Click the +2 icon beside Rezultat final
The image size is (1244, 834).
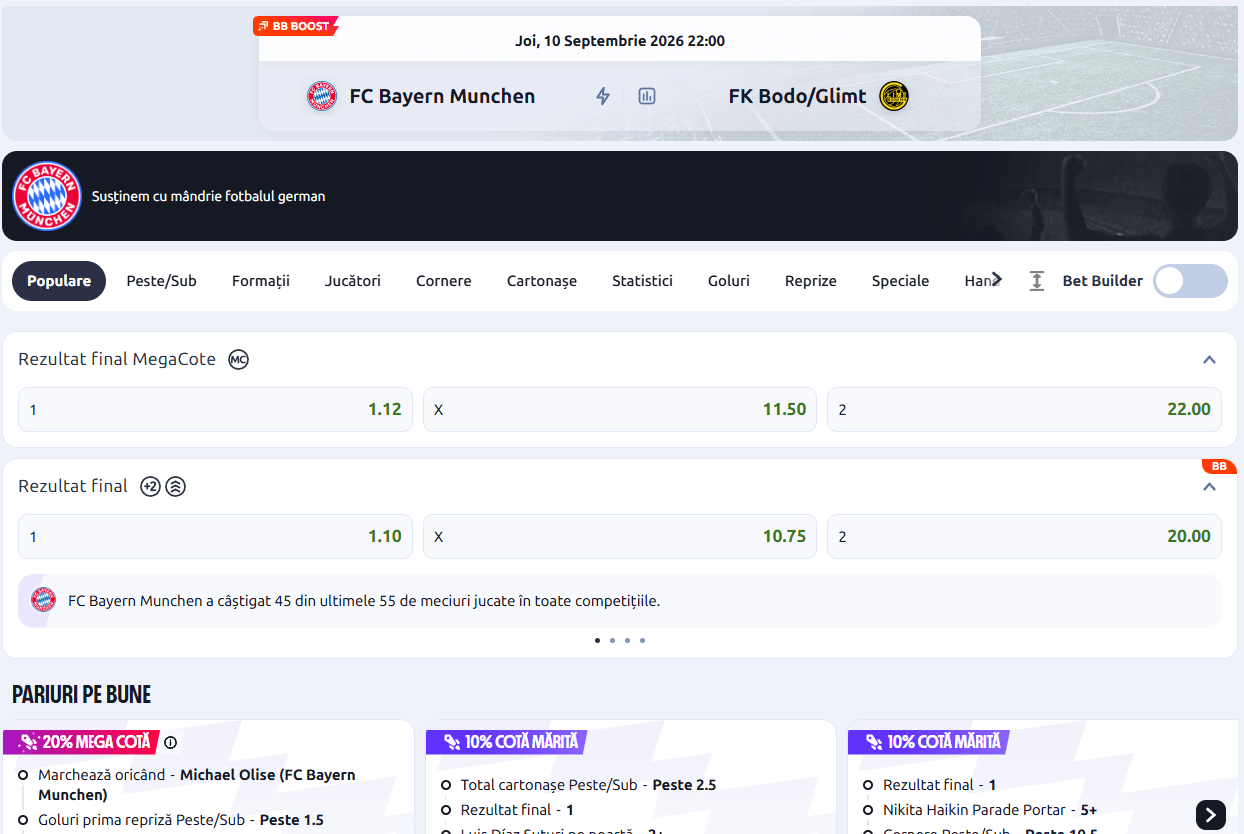tap(150, 486)
